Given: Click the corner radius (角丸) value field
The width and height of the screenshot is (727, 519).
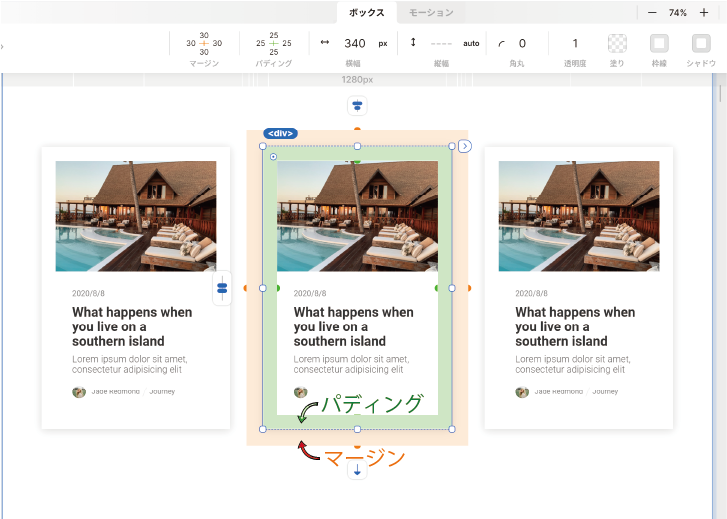Looking at the screenshot, I should (x=522, y=44).
